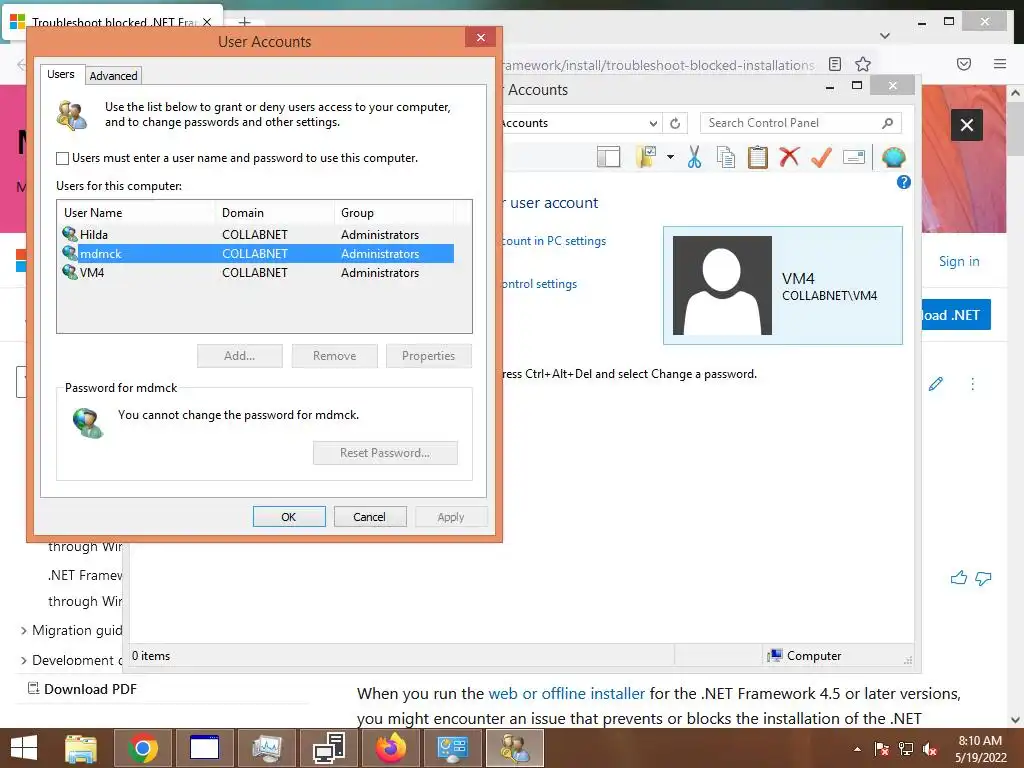Open the Windows Start button
The image size is (1024, 768).
click(24, 748)
